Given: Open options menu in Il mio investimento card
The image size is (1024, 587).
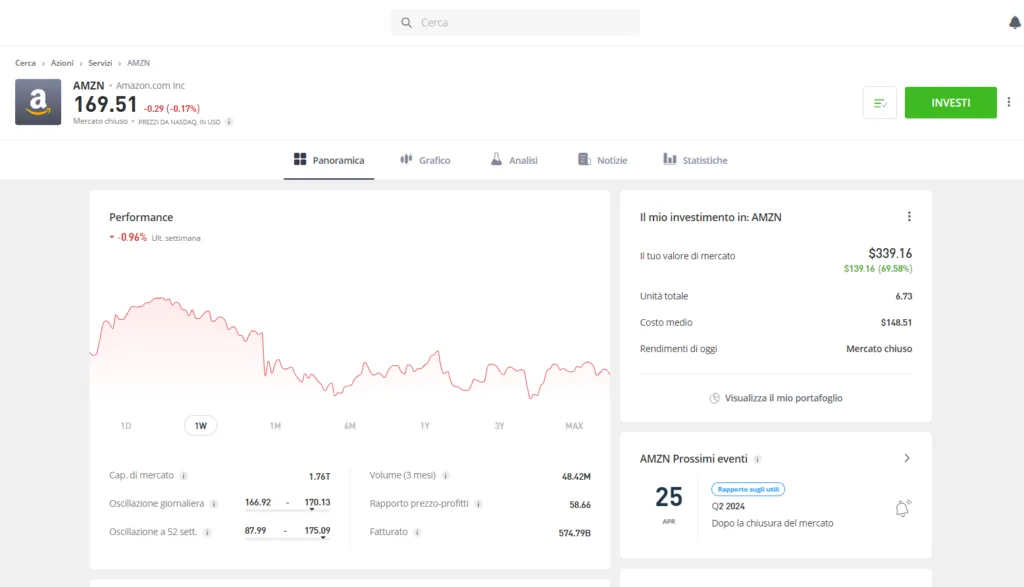Looking at the screenshot, I should (909, 217).
